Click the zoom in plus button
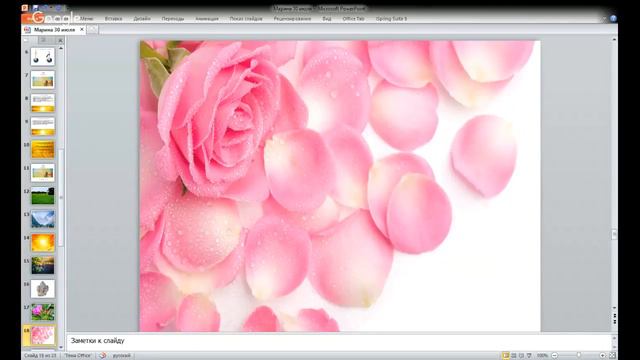This screenshot has height=360, width=640. [602, 356]
